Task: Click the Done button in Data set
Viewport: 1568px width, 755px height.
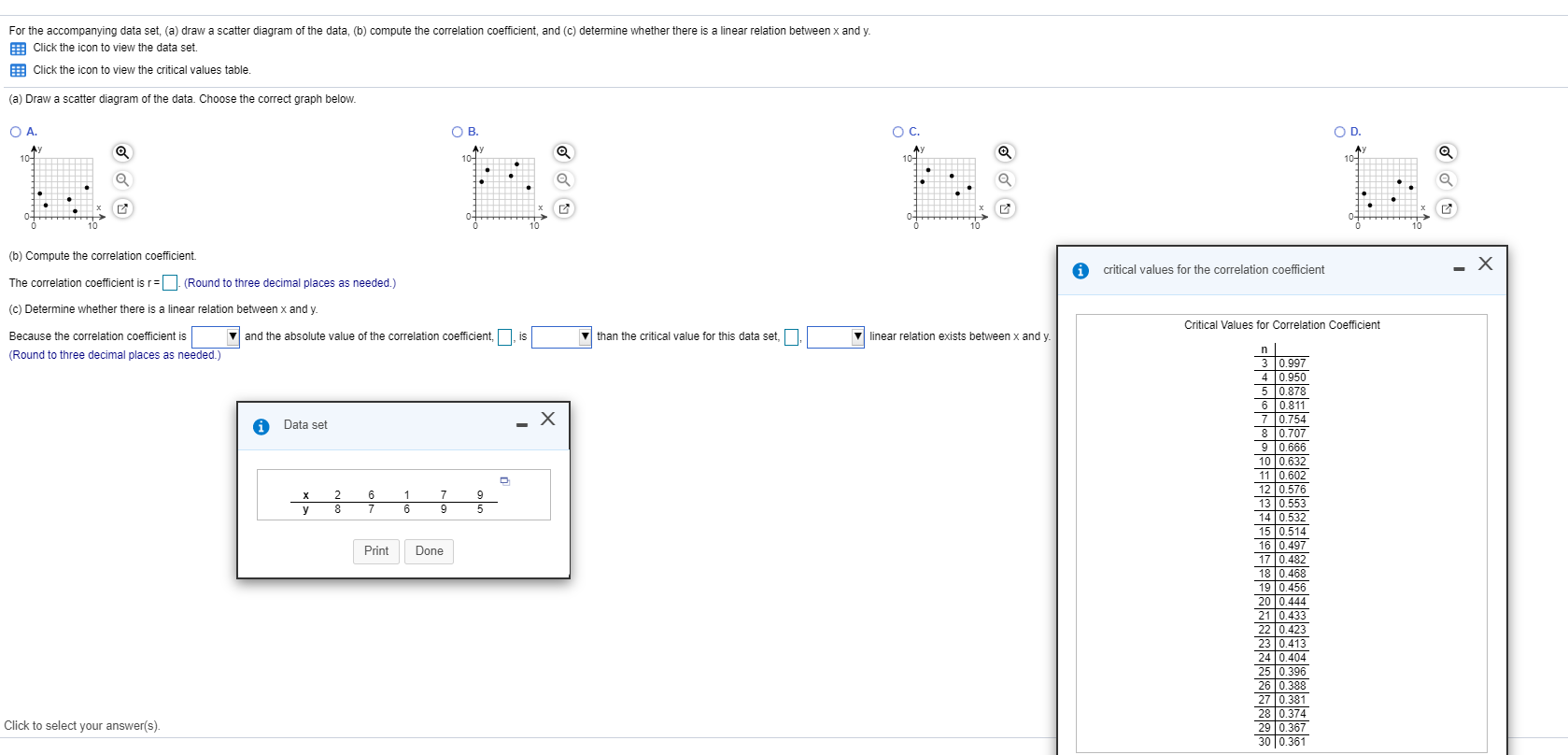Action: point(430,551)
